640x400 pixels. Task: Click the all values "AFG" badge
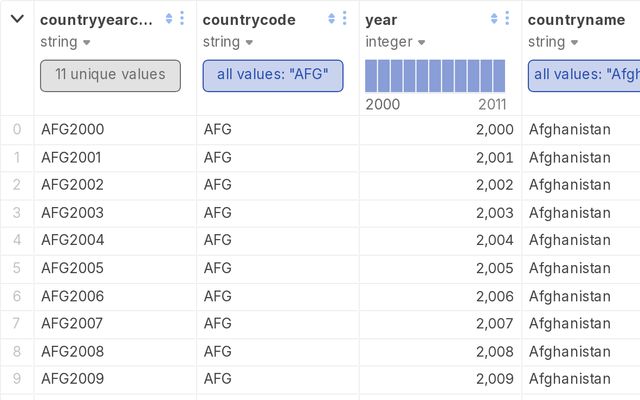(x=272, y=76)
